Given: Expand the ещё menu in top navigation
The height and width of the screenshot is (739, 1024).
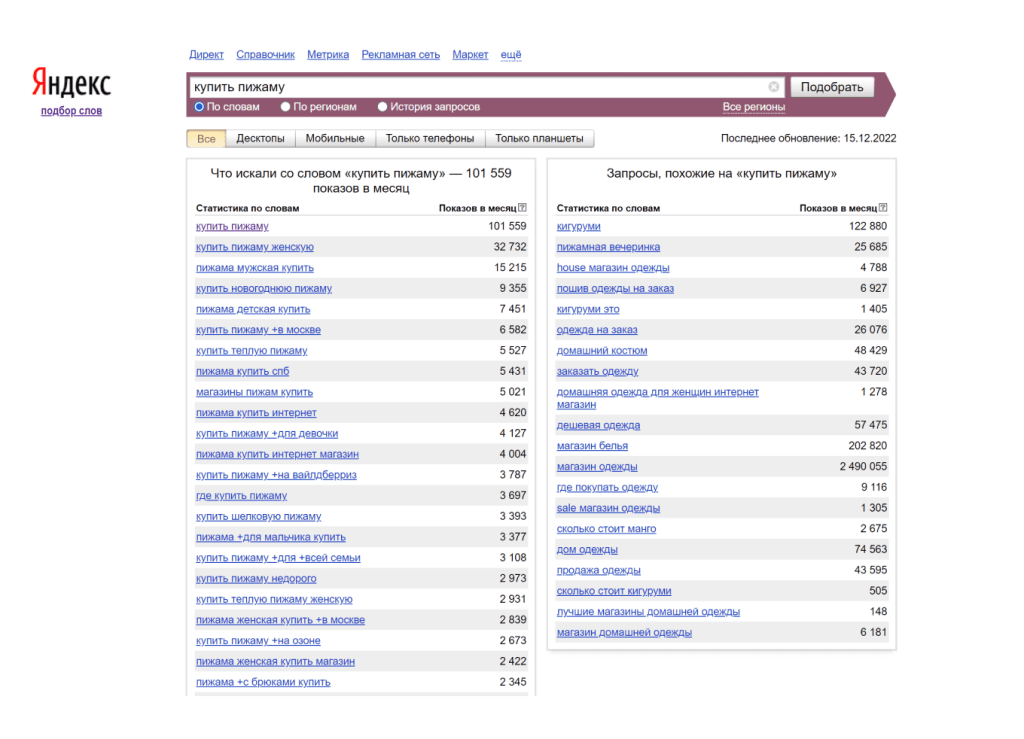Looking at the screenshot, I should (x=510, y=55).
